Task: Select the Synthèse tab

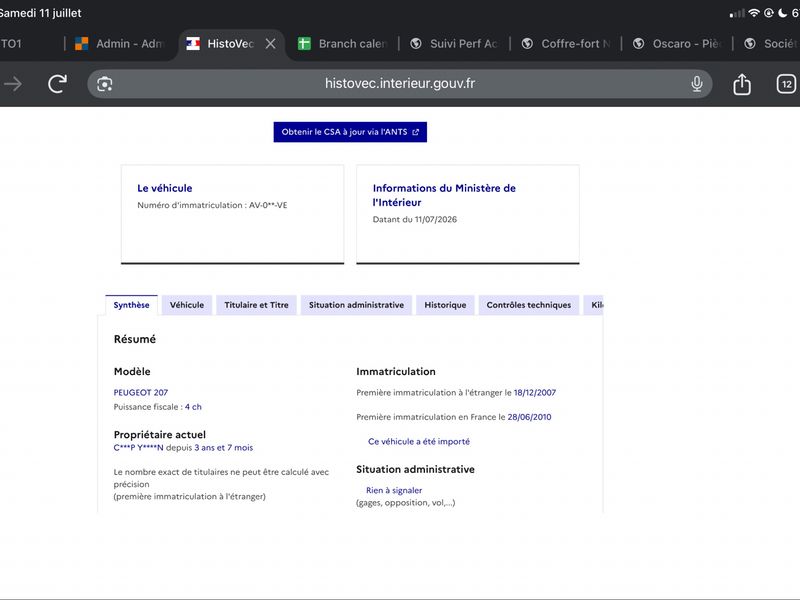Action: point(131,305)
